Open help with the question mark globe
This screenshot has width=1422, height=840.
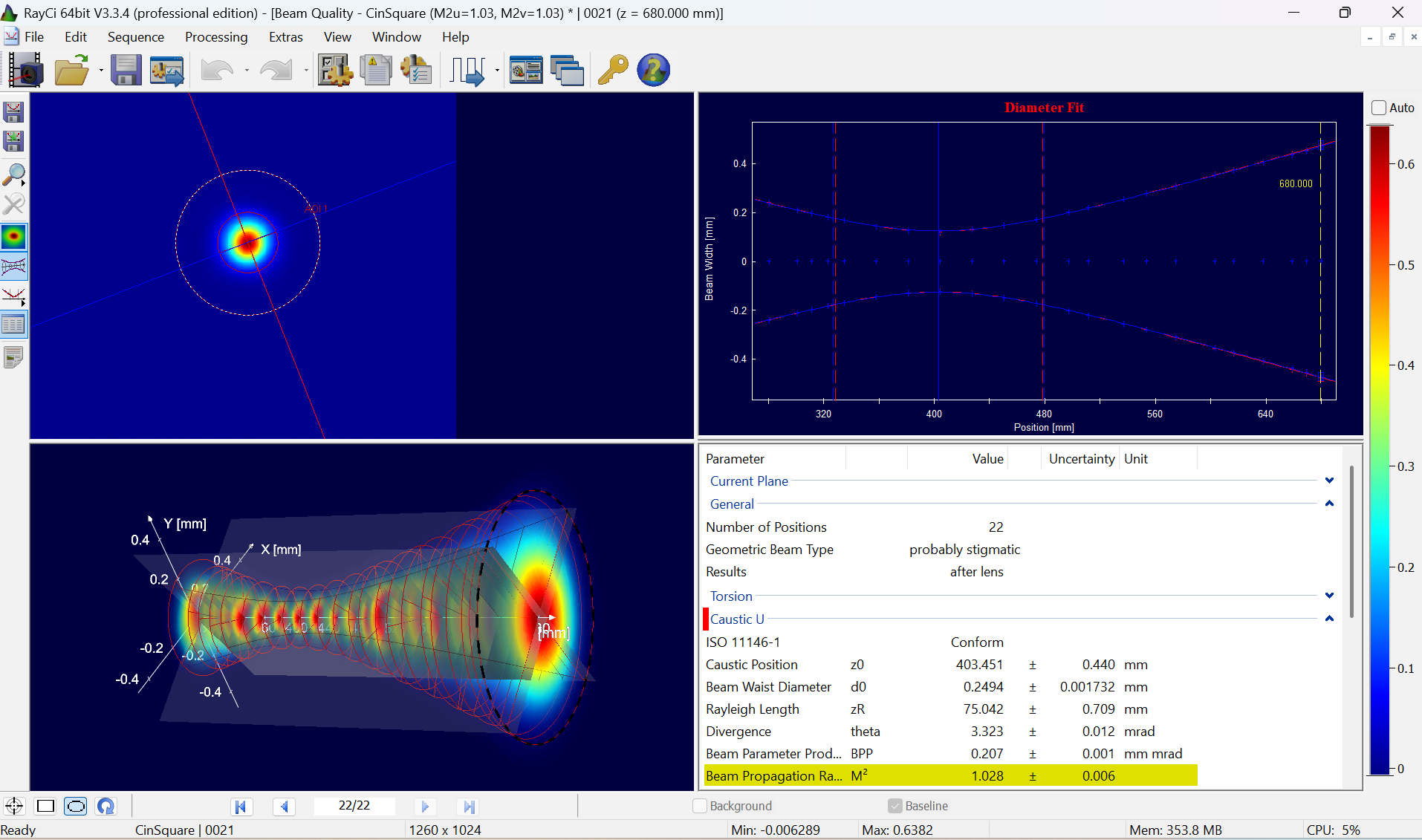(x=653, y=71)
